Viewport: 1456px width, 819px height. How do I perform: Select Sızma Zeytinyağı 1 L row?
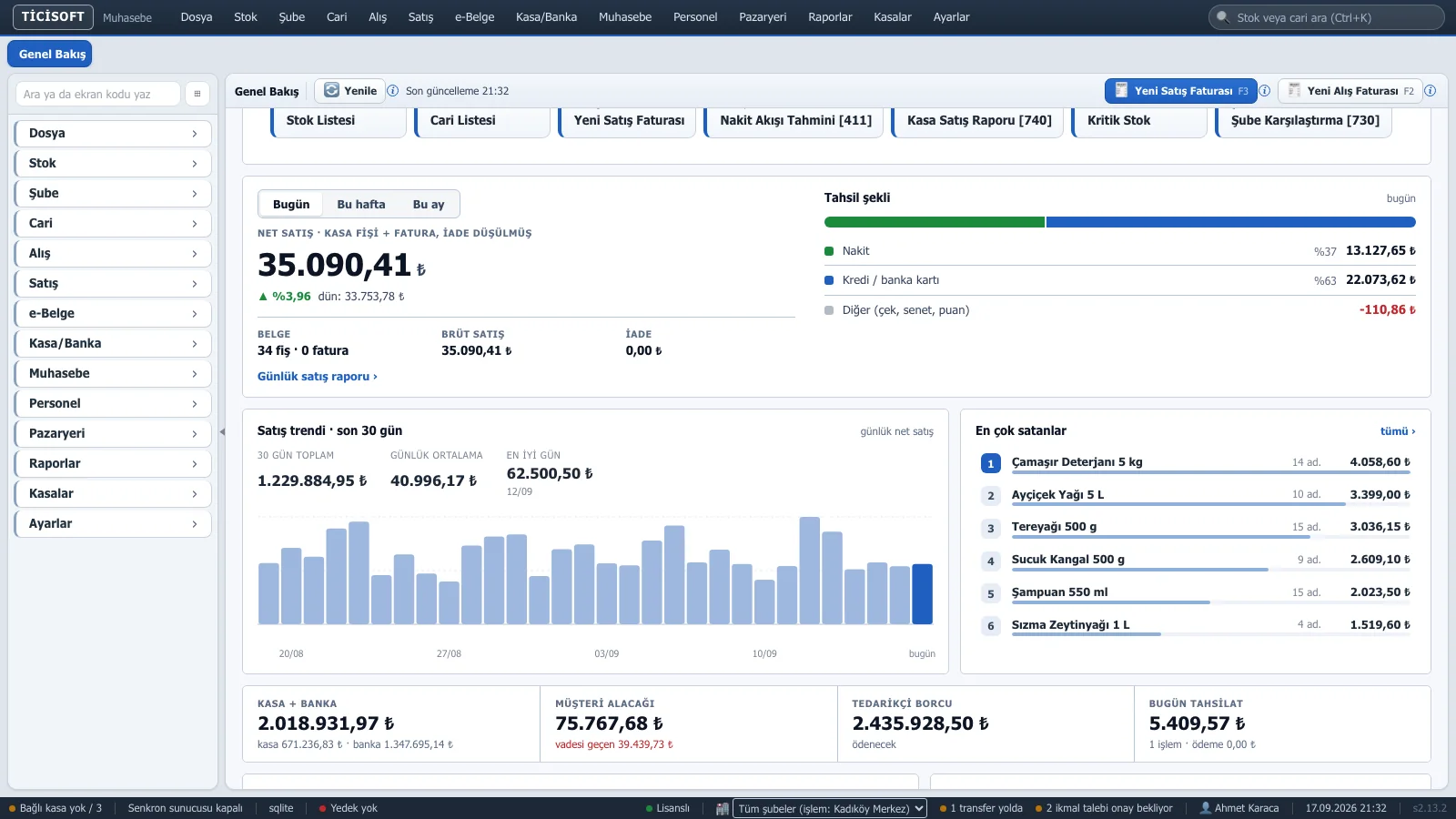(x=1196, y=626)
